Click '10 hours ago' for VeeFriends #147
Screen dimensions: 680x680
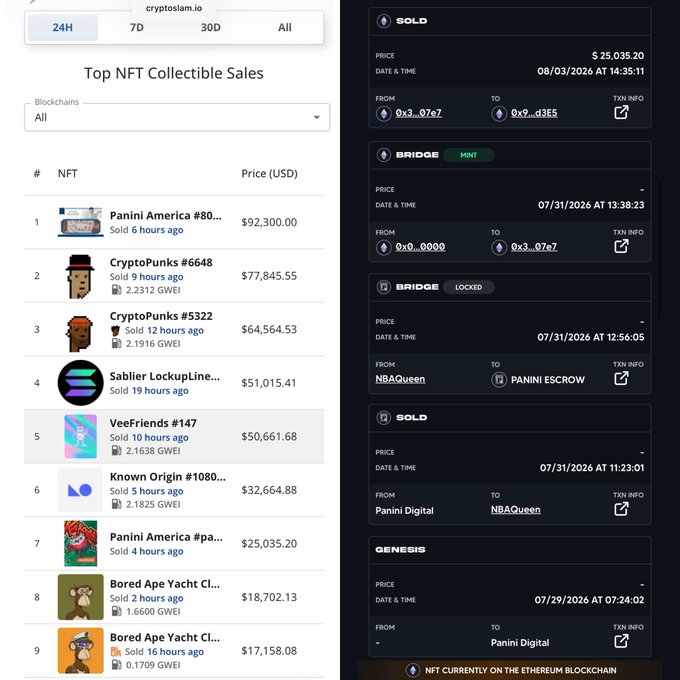pos(160,438)
